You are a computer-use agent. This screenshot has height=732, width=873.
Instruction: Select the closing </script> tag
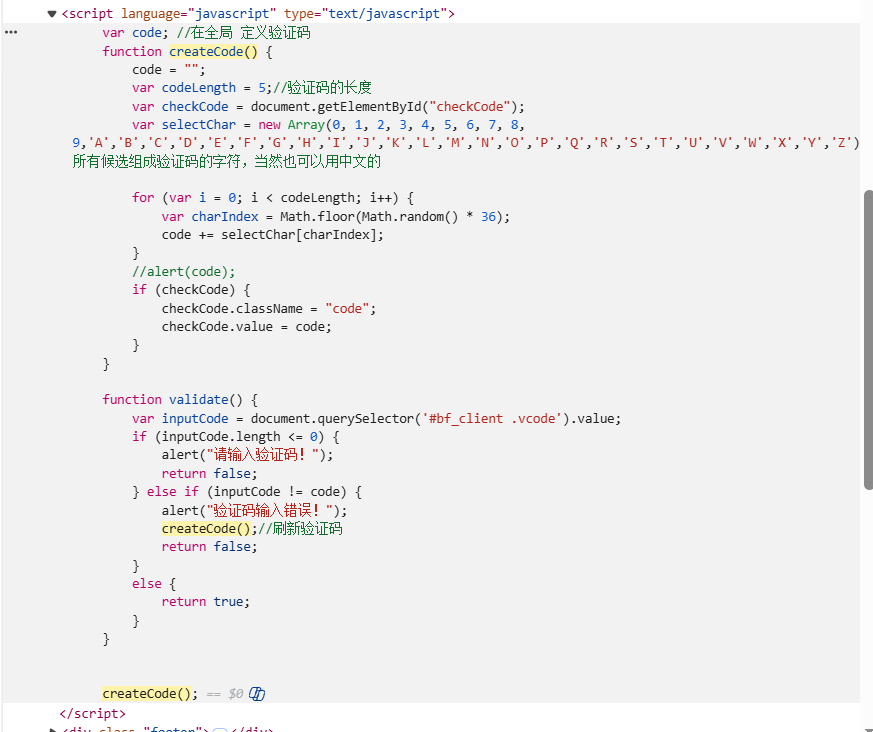93,713
